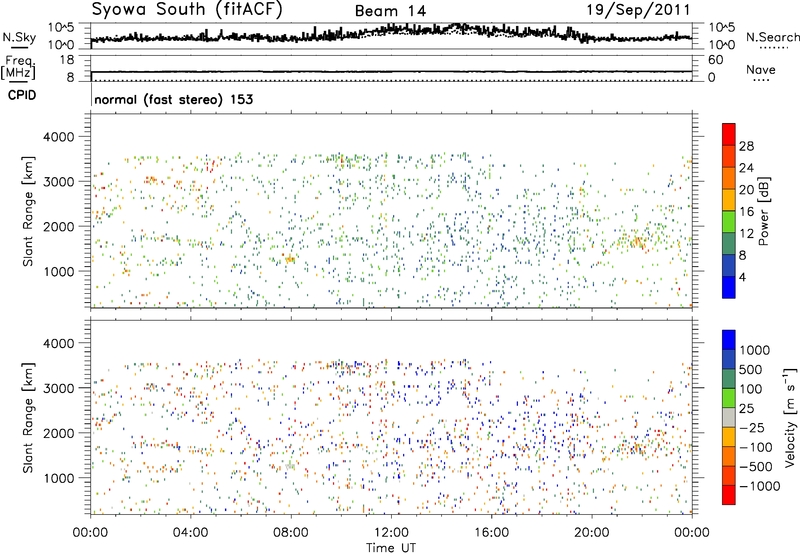Viewport: 800px width, 554px height.
Task: Click the frequency line in the Freq panel
Action: [391, 71]
